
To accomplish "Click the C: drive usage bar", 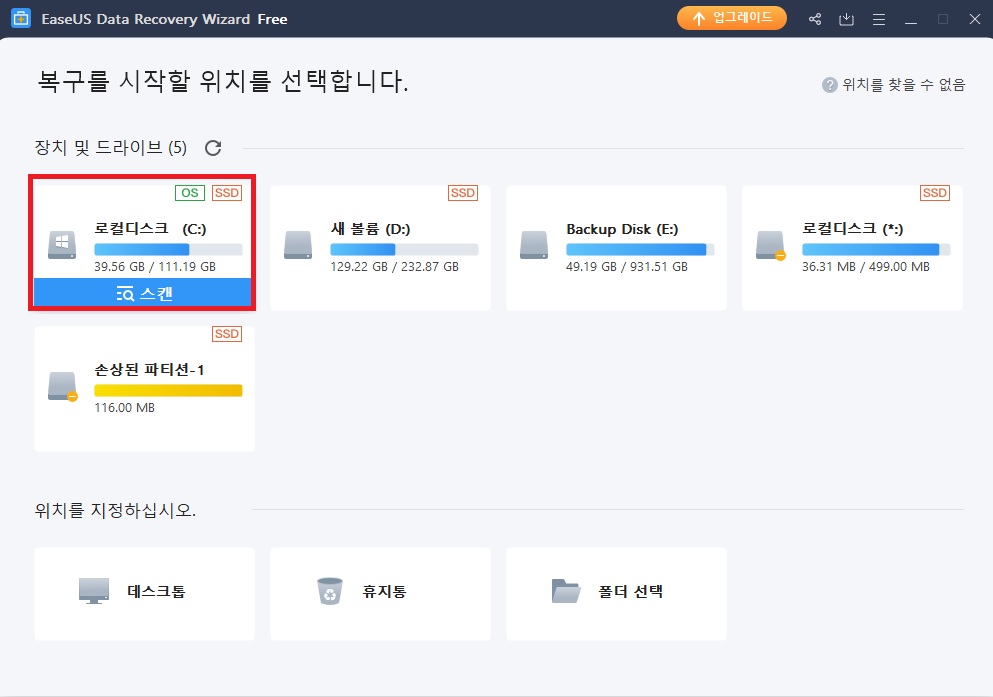I will 168,249.
